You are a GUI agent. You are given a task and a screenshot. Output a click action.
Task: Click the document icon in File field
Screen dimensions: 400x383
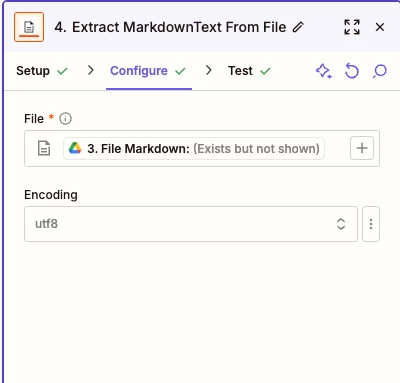pyautogui.click(x=44, y=148)
